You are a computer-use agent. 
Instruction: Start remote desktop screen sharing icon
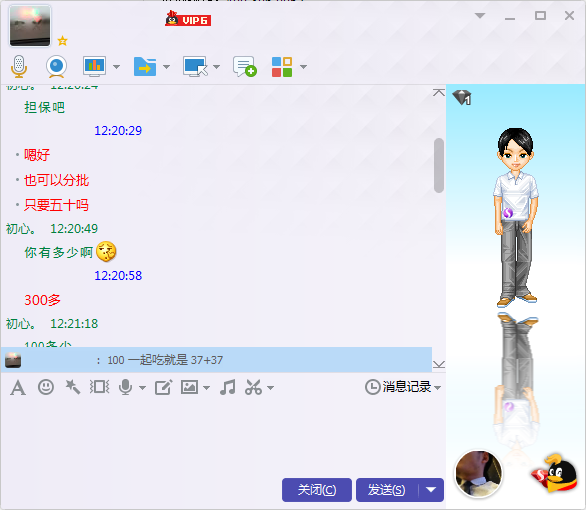click(195, 67)
